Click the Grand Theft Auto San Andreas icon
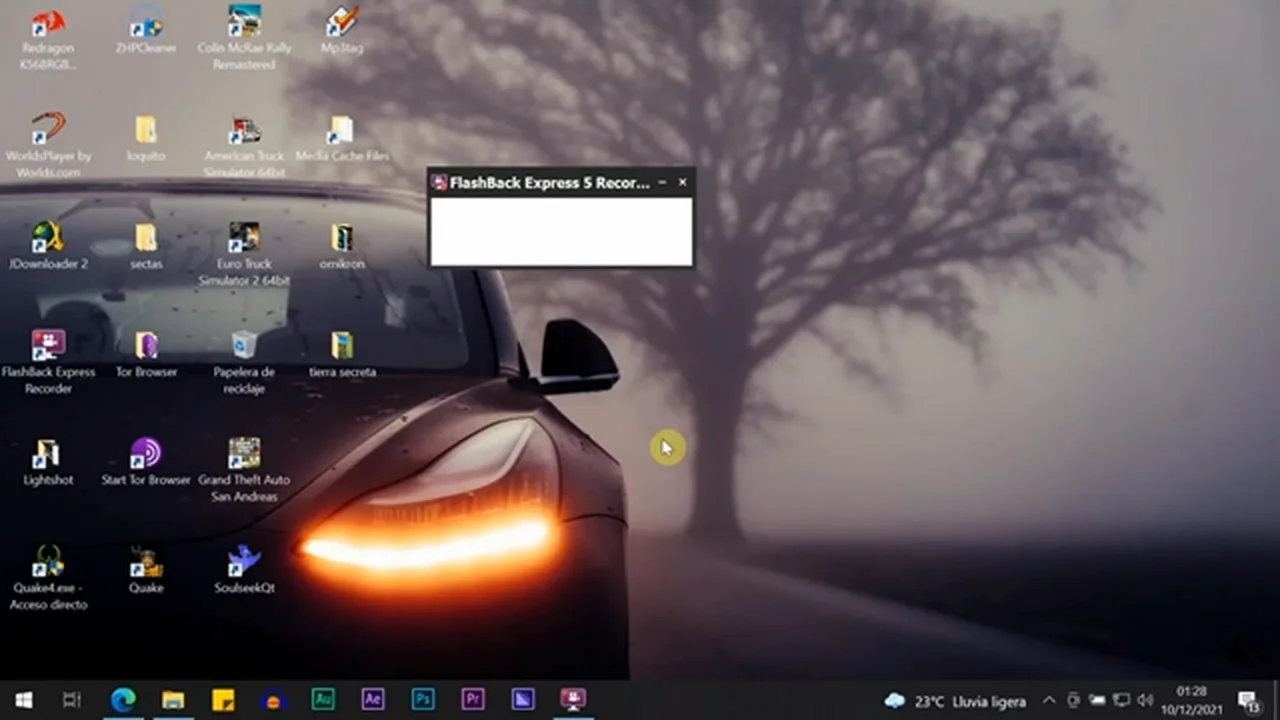1280x720 pixels. (244, 455)
